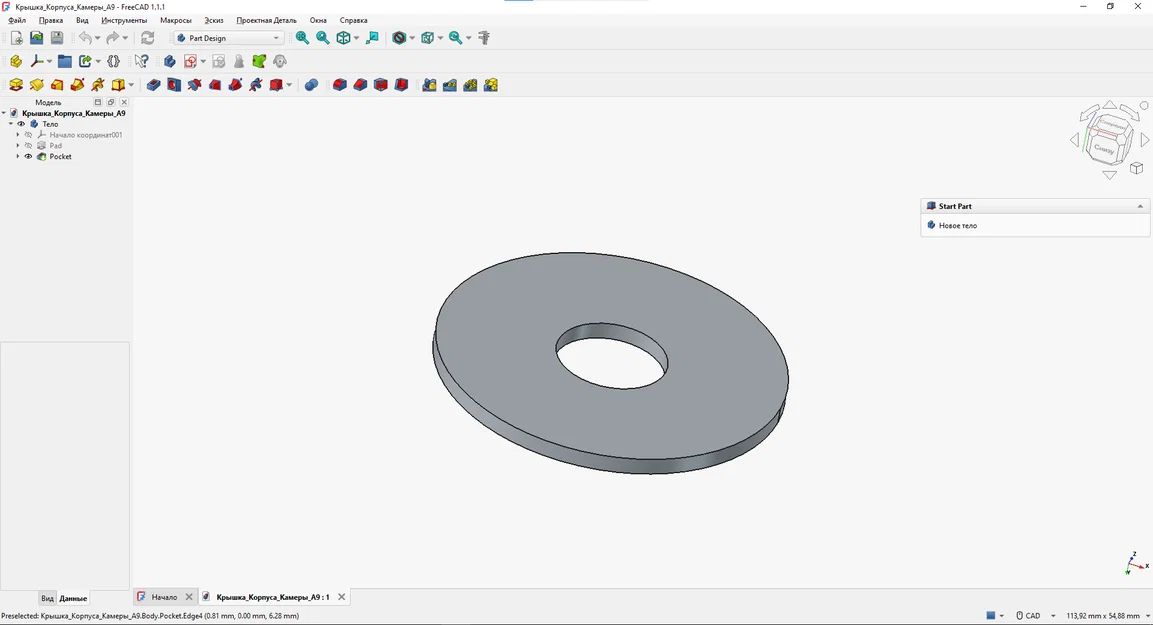The width and height of the screenshot is (1153, 625).
Task: Click the Polar pattern icon
Action: pos(471,85)
